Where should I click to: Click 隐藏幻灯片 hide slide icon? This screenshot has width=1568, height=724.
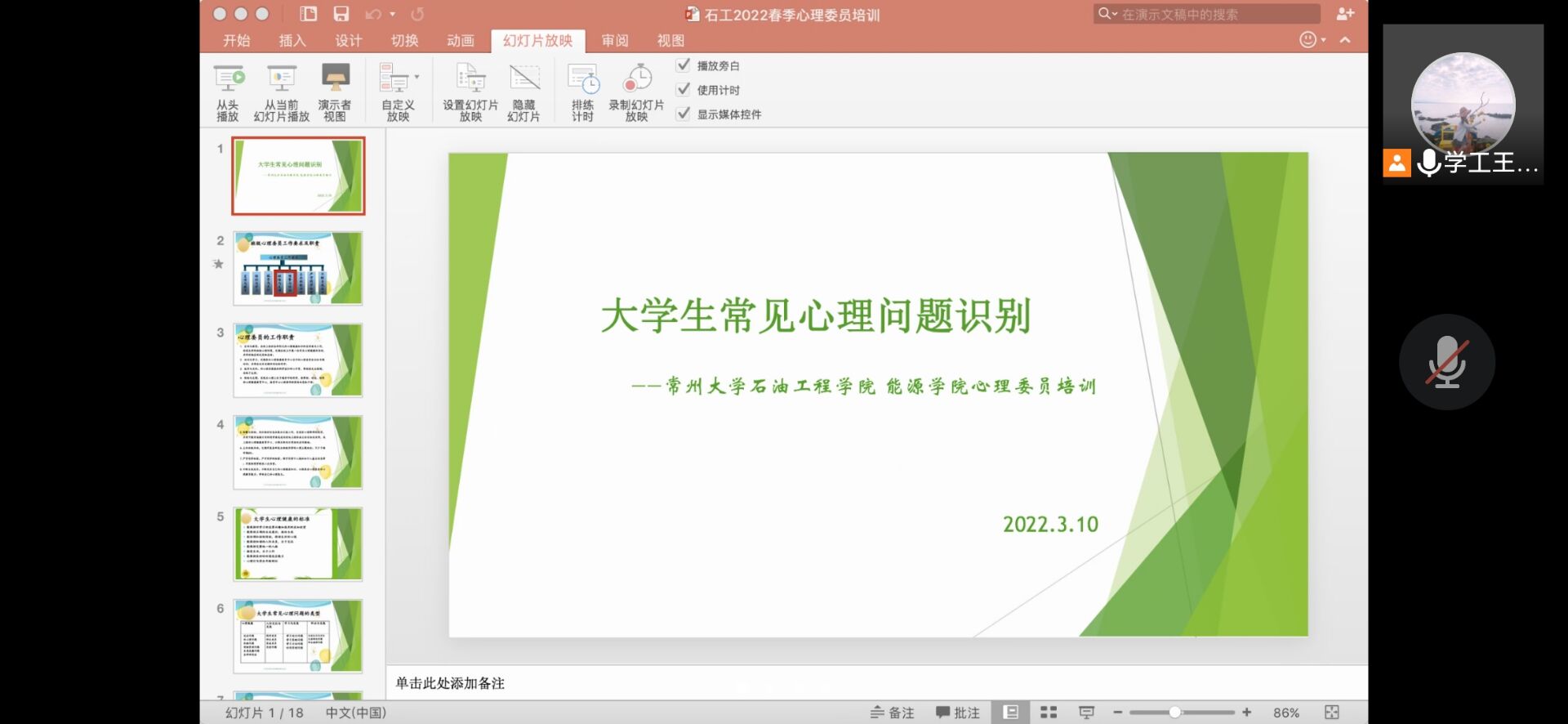pos(524,79)
